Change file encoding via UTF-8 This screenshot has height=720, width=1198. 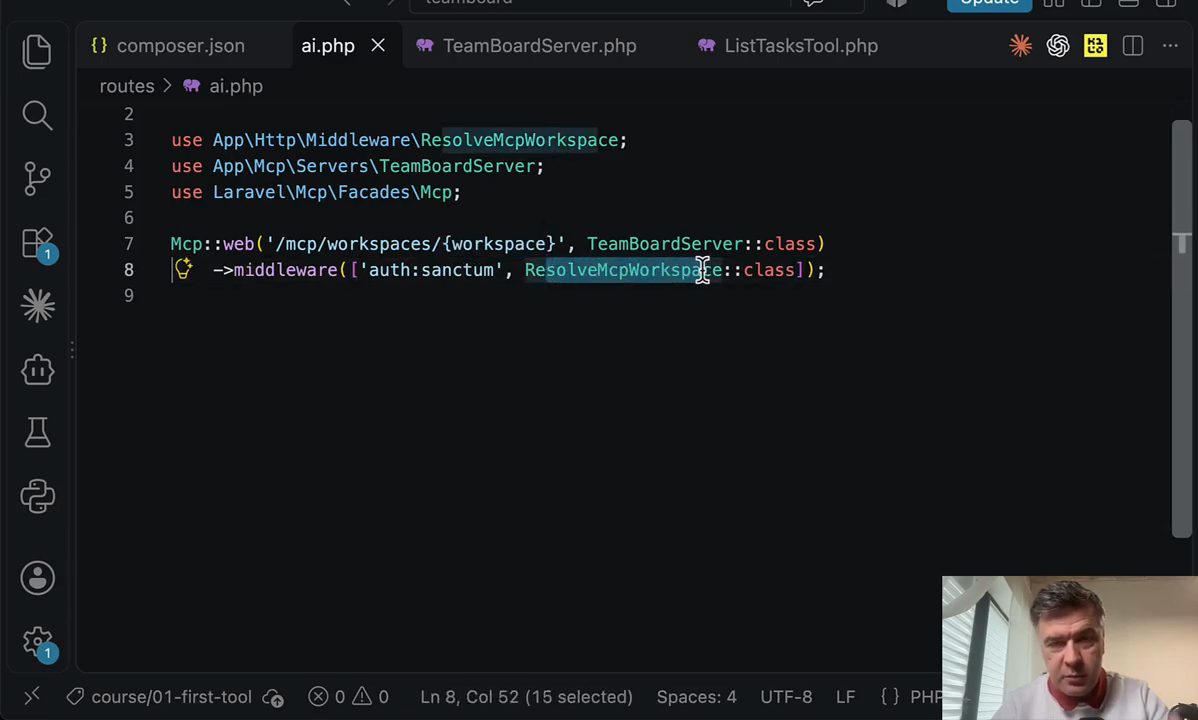click(786, 697)
